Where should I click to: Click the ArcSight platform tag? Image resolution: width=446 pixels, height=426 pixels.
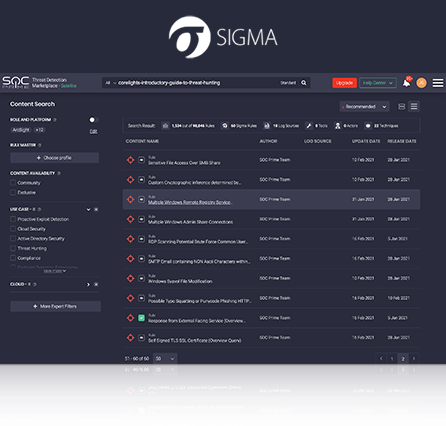21,130
